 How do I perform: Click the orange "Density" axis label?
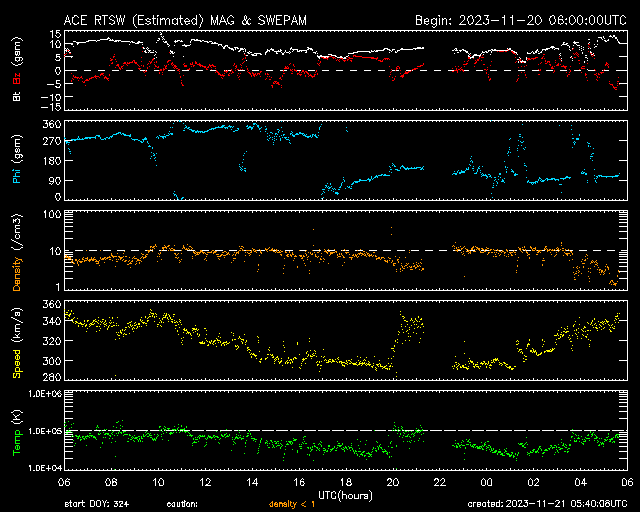coord(17,273)
